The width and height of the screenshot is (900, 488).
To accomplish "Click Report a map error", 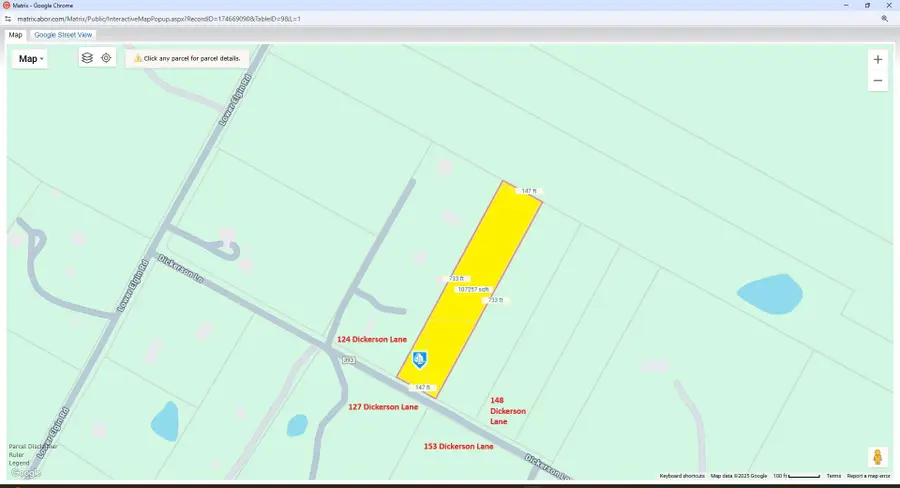I will pos(868,476).
